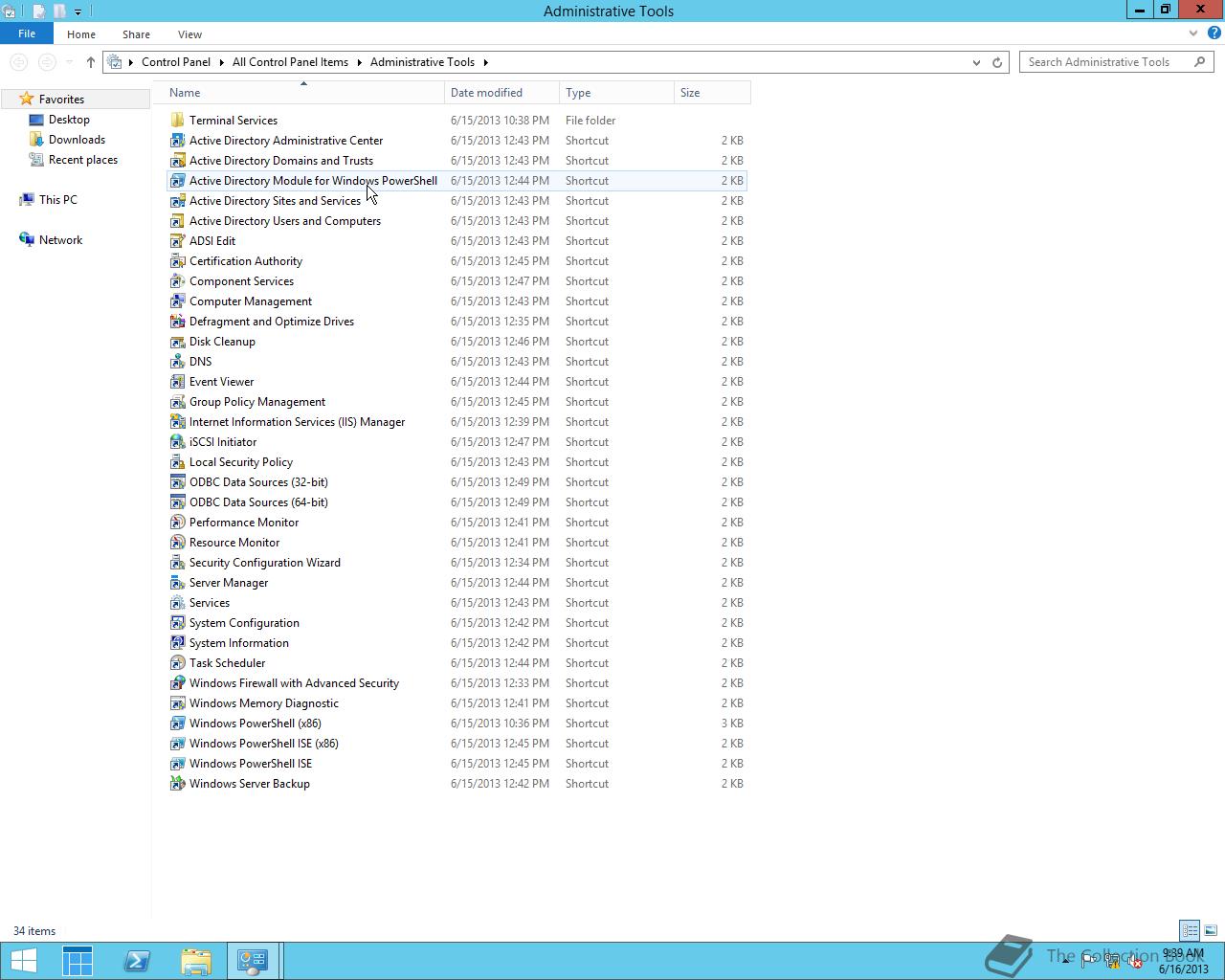
Task: Click the Windows Start button
Action: (23, 961)
